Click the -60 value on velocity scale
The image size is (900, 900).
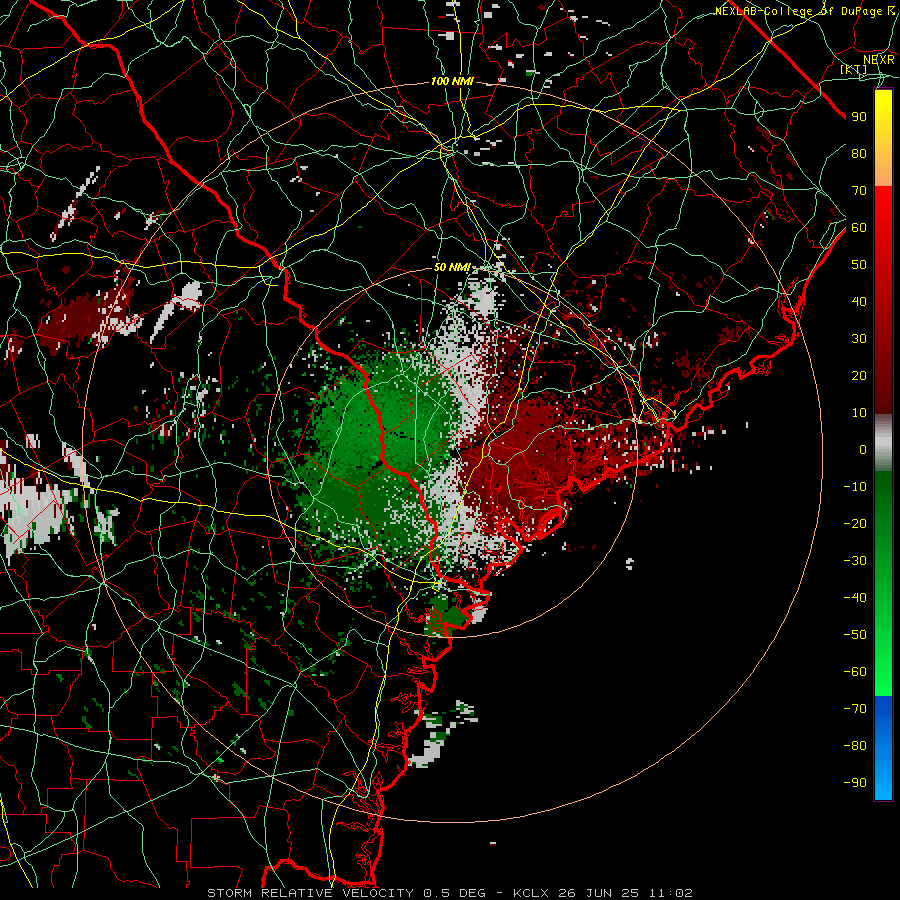tap(855, 672)
